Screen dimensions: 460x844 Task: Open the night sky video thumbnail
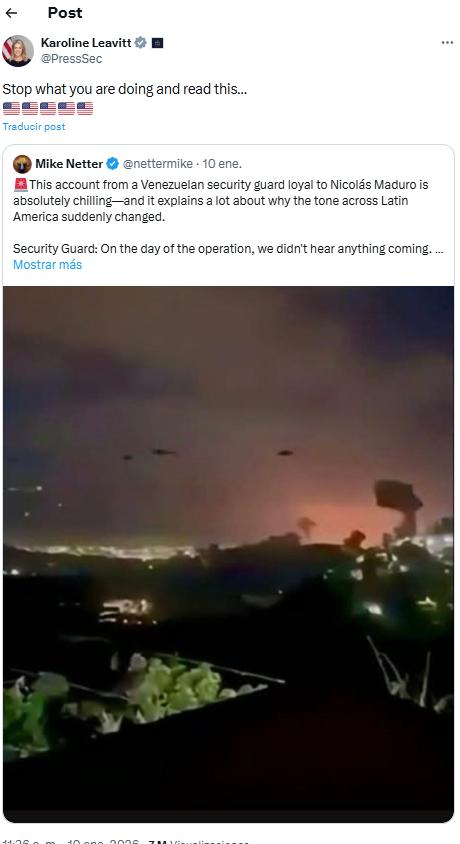coord(229,553)
